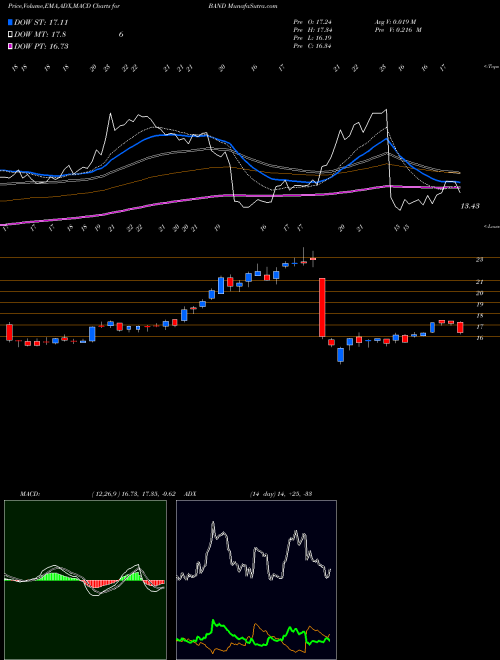The width and height of the screenshot is (500, 660).
Task: Click the last red candlestick on the price chart
Action: point(460,327)
